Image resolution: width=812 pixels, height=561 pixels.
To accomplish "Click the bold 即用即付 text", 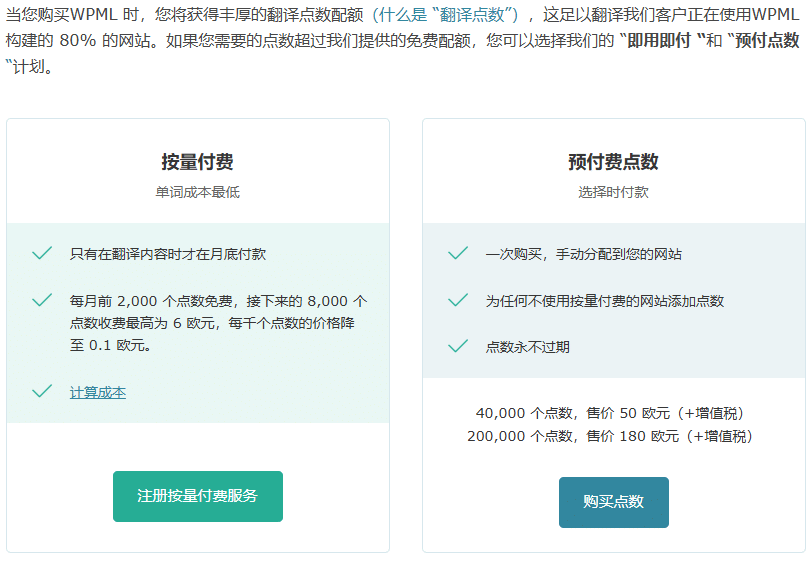I will [x=659, y=40].
